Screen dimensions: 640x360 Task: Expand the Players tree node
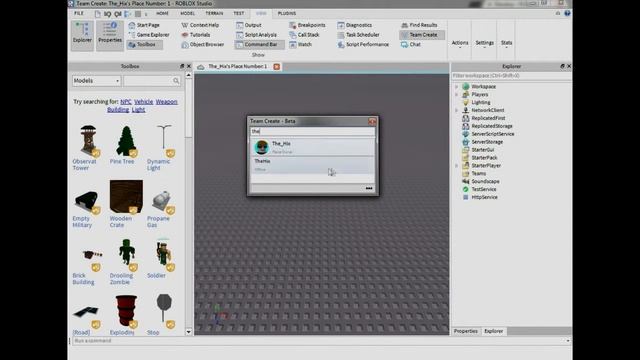pos(457,94)
